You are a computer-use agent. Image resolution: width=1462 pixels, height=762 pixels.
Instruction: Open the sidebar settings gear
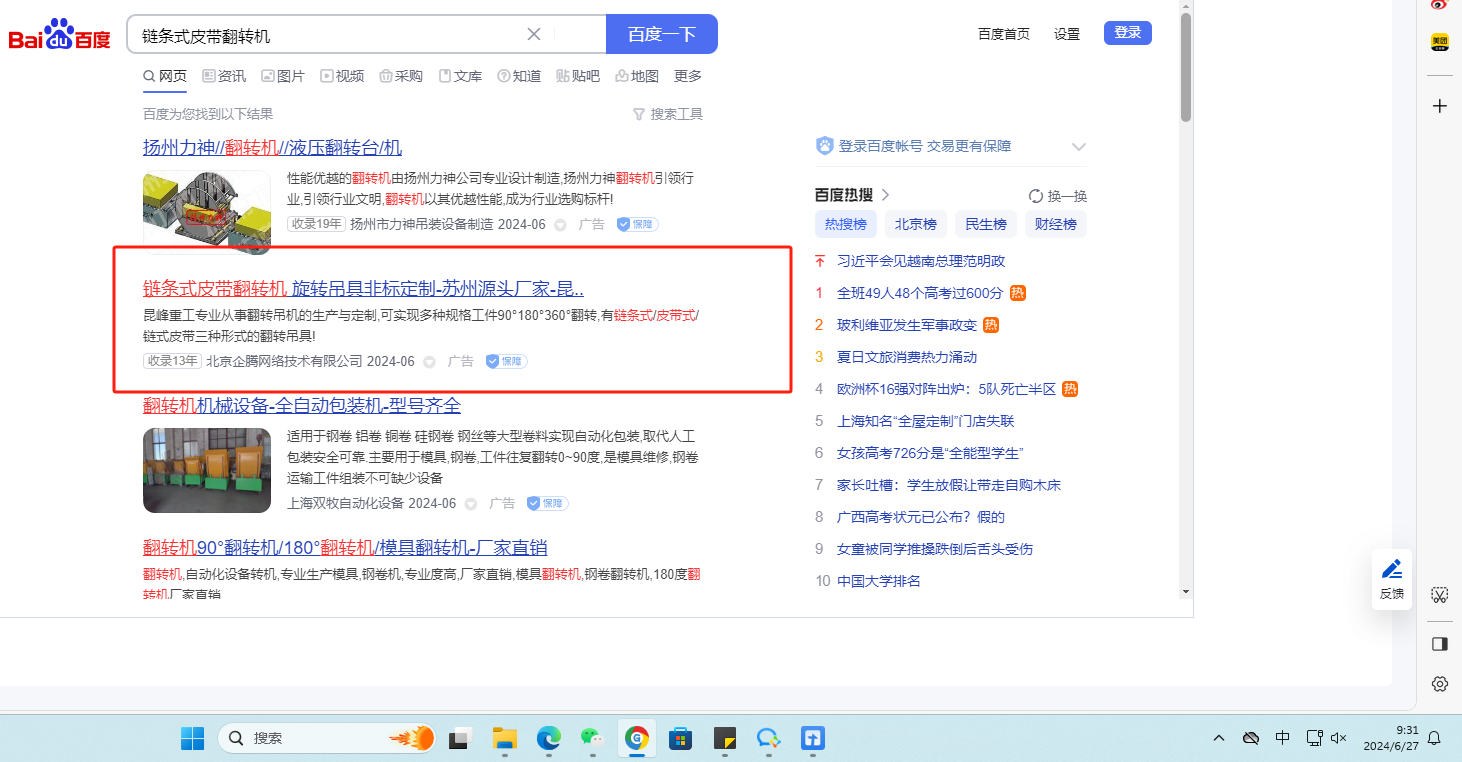1439,684
